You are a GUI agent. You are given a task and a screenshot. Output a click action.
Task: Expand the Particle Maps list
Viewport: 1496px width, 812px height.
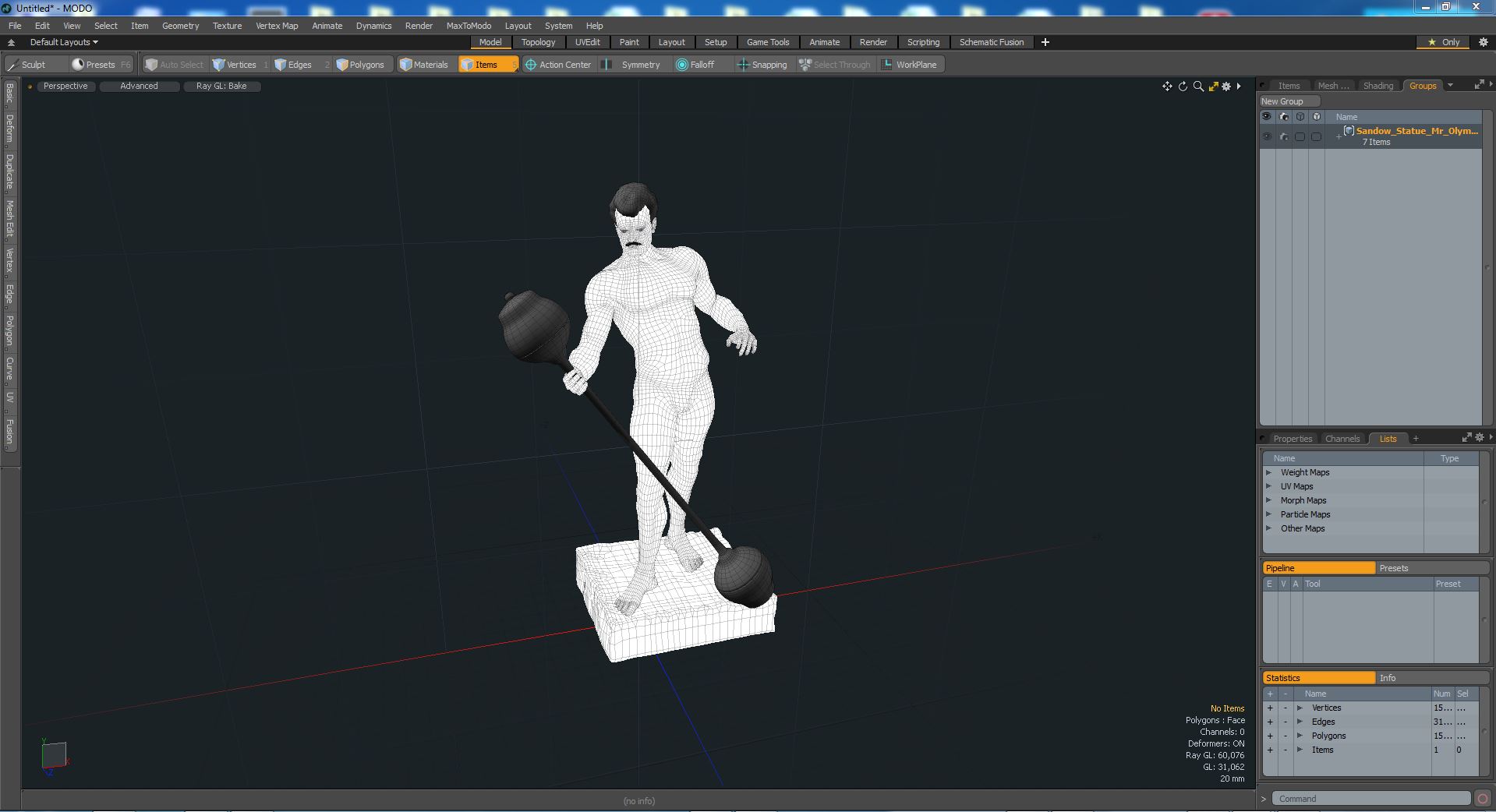pos(1268,514)
